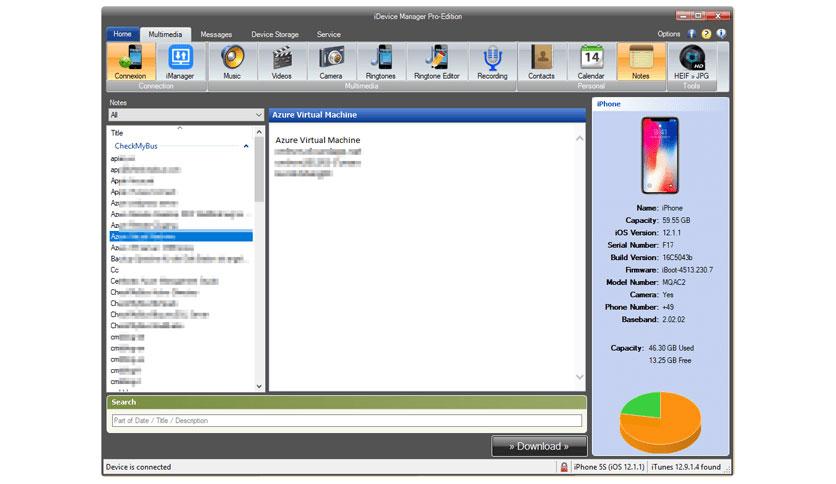Click the info icon near Options
This screenshot has width=836, height=484.
coord(721,34)
